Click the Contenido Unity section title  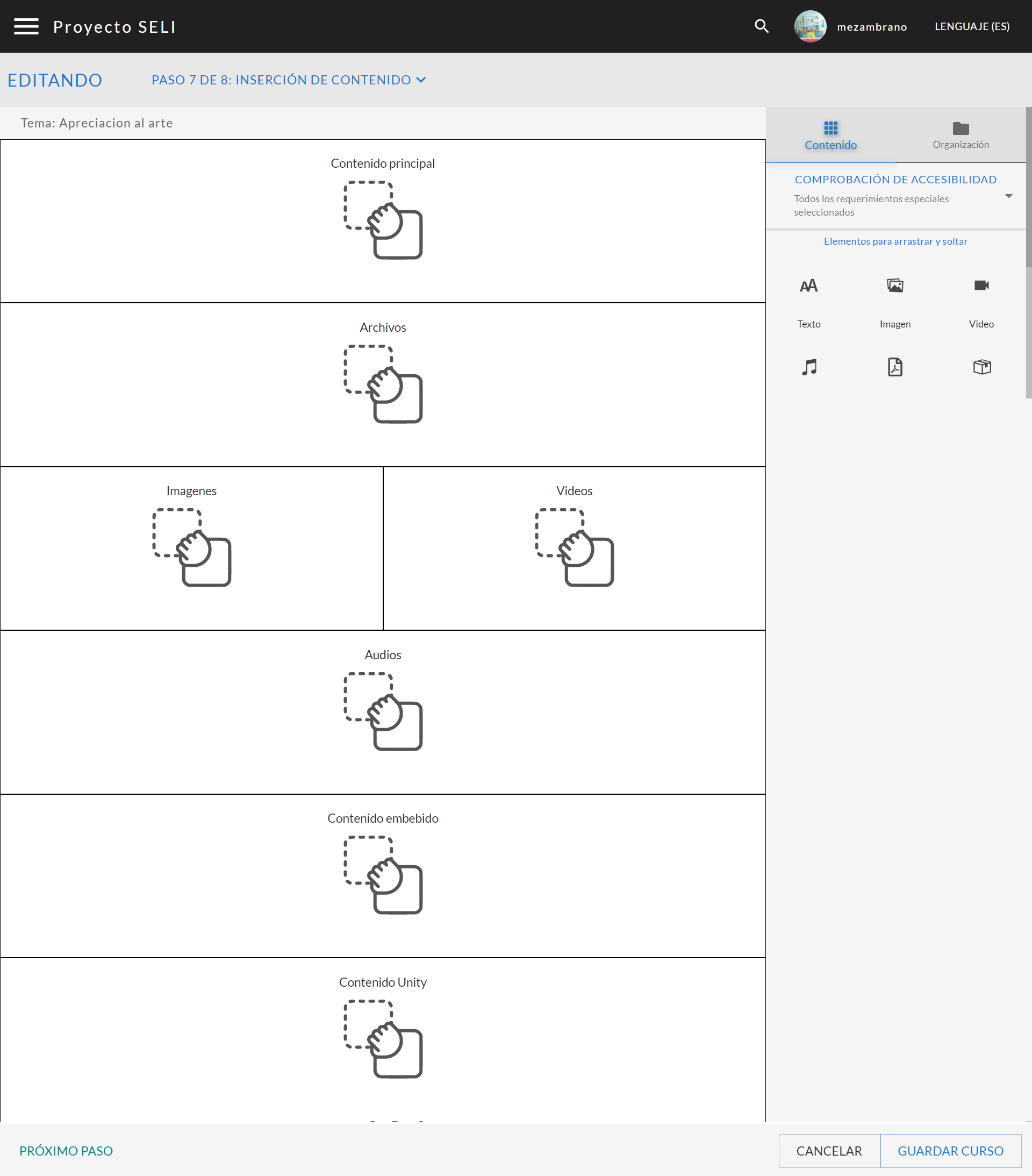383,982
